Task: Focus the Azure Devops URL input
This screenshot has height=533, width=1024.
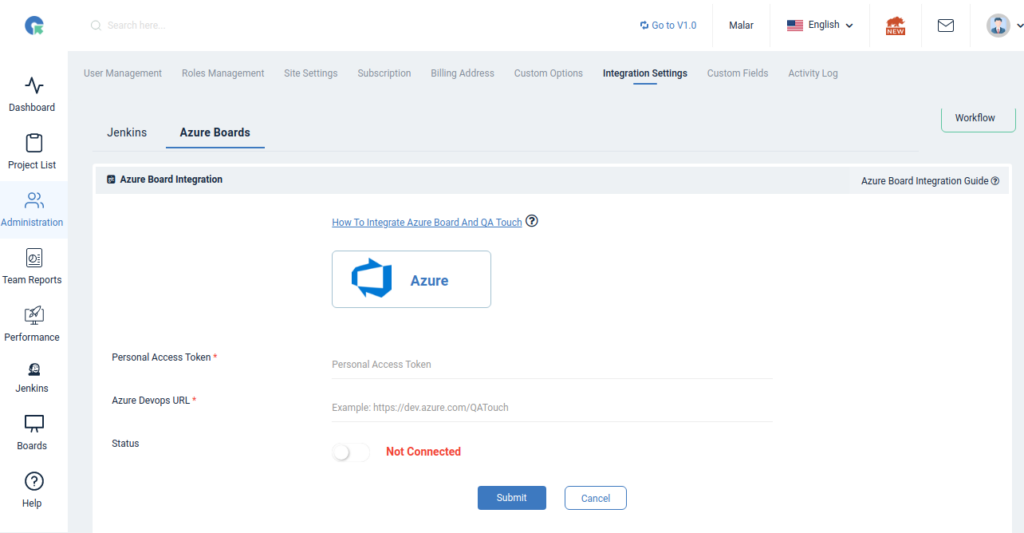Action: coord(550,408)
